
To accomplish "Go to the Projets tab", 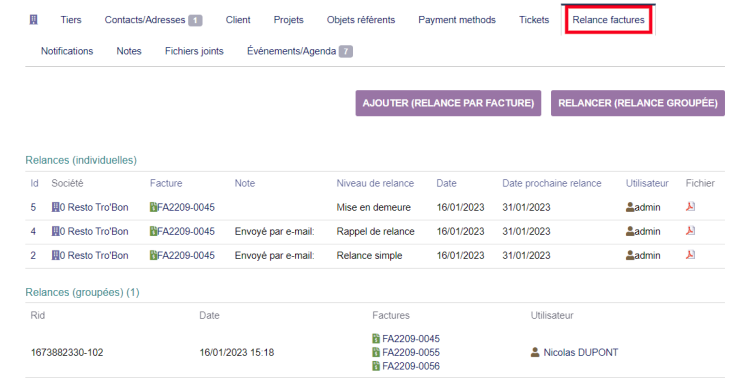I will pos(289,20).
